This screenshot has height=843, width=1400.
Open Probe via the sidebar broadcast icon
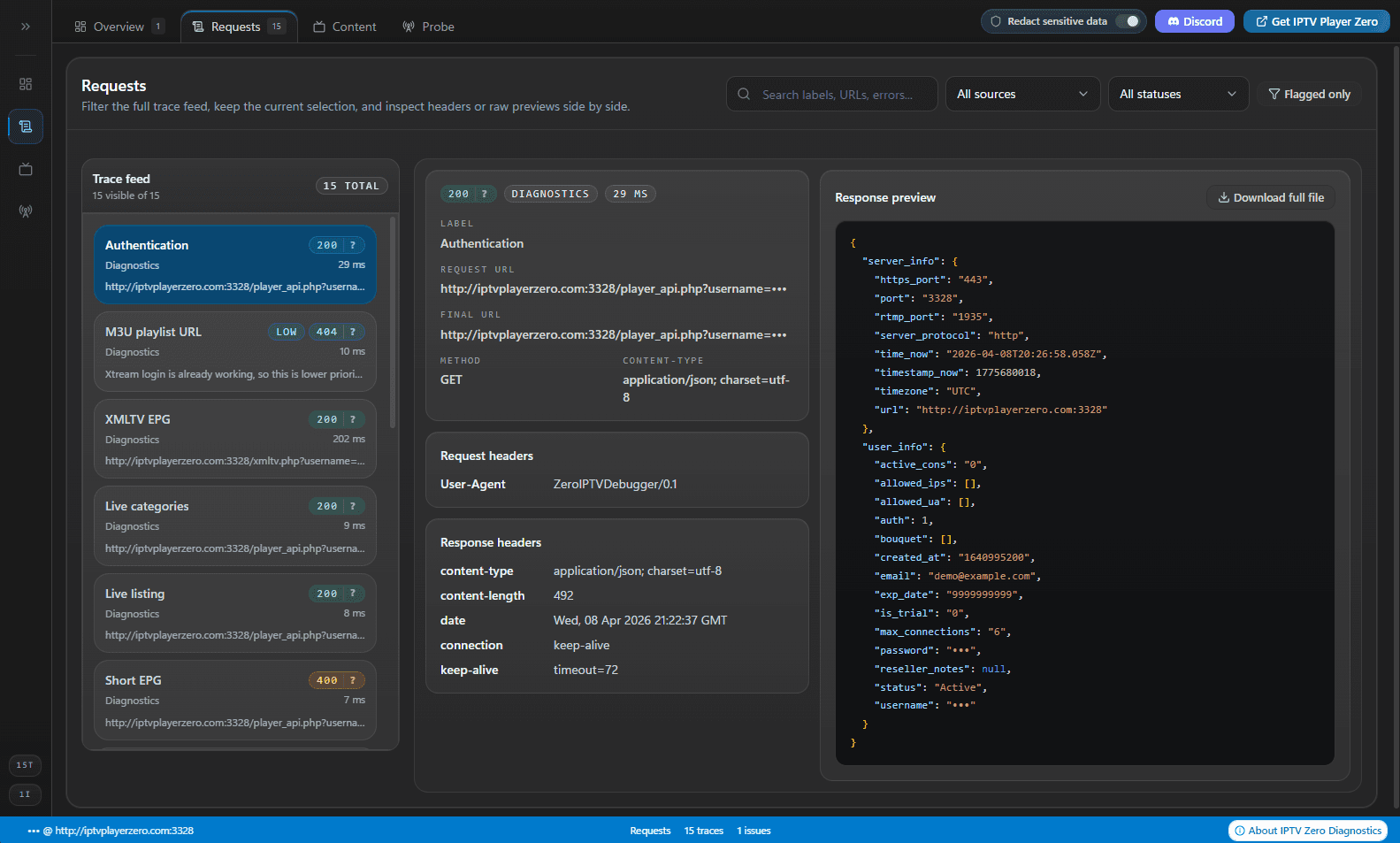pyautogui.click(x=26, y=211)
